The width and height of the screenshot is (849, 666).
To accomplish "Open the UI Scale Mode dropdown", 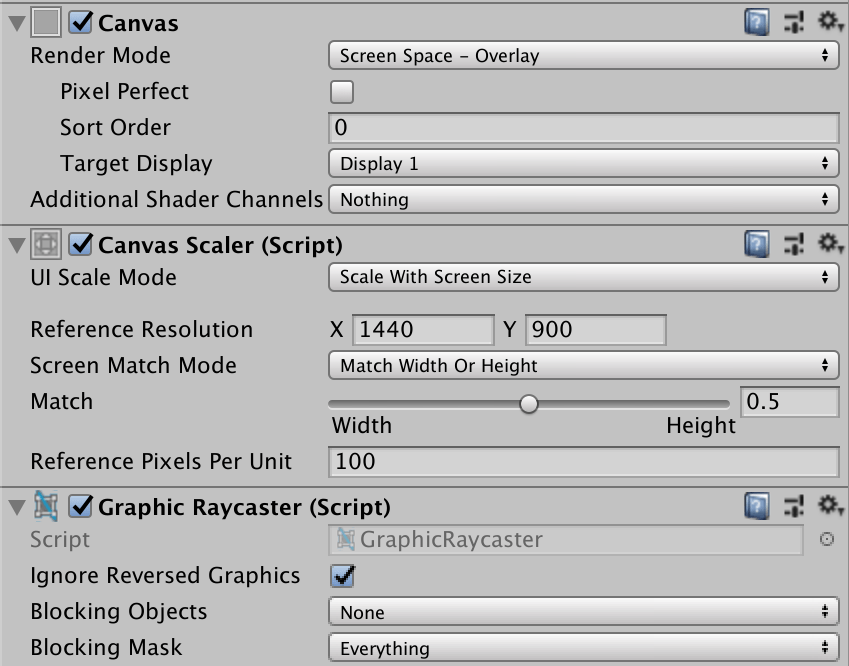I will tap(583, 277).
